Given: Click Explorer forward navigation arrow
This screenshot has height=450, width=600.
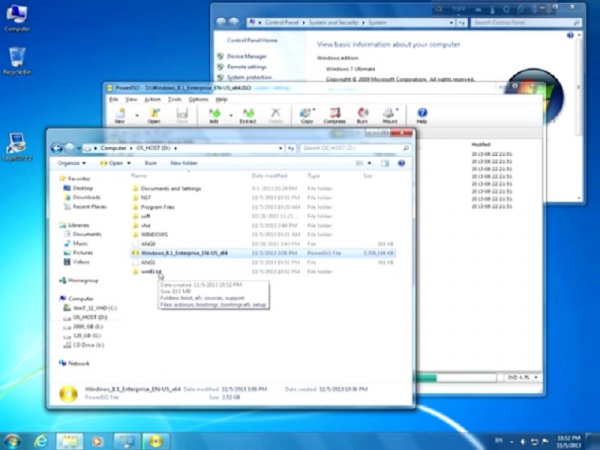Looking at the screenshot, I should pos(70,148).
